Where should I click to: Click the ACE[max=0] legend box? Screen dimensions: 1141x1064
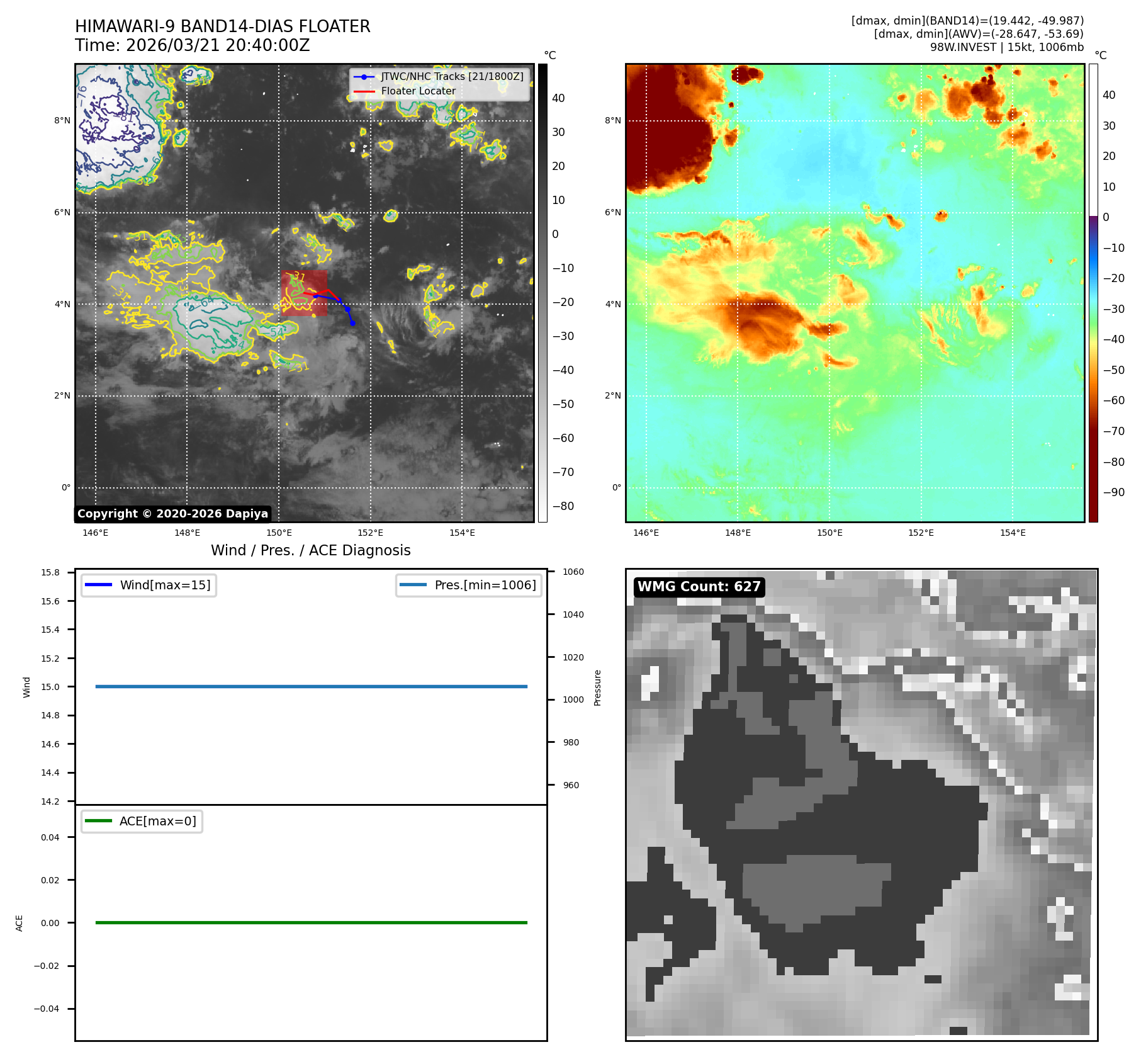click(142, 821)
